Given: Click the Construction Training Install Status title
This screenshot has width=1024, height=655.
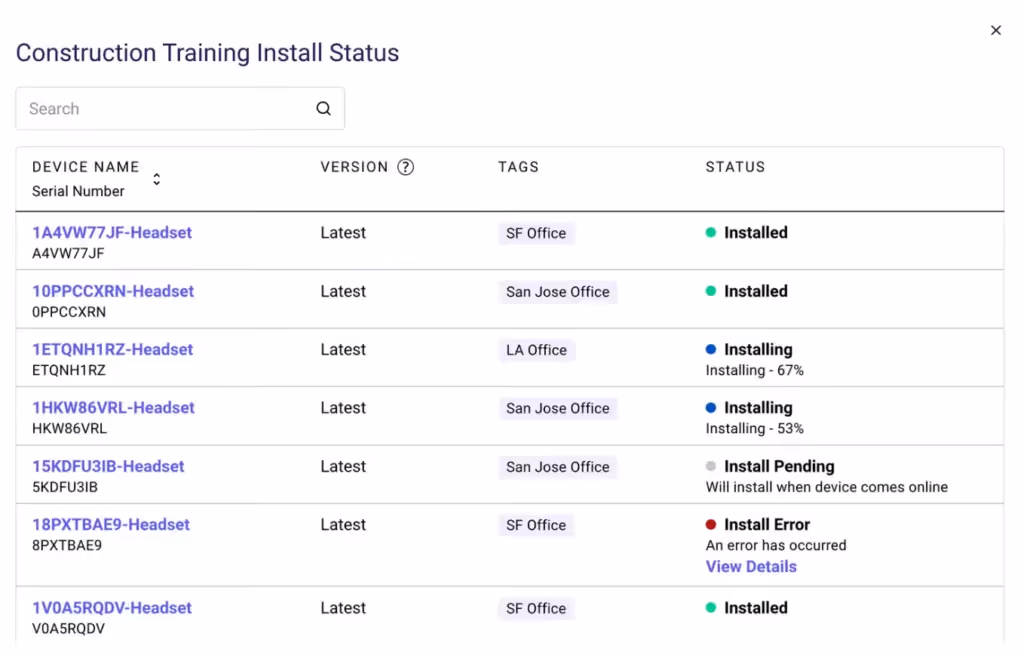Looking at the screenshot, I should click(x=207, y=53).
